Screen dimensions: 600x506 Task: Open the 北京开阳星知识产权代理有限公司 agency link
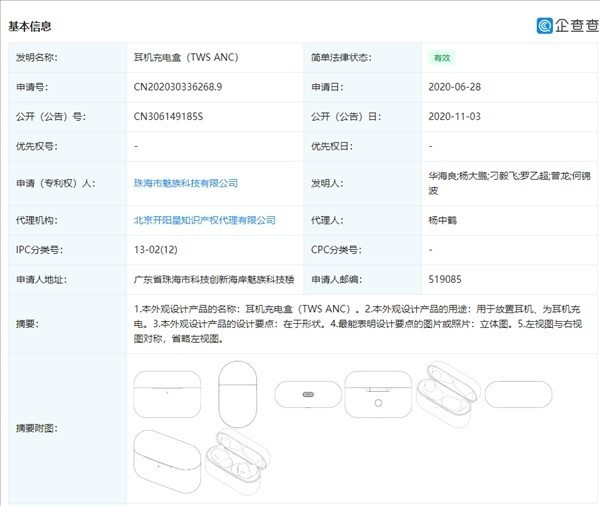point(204,220)
